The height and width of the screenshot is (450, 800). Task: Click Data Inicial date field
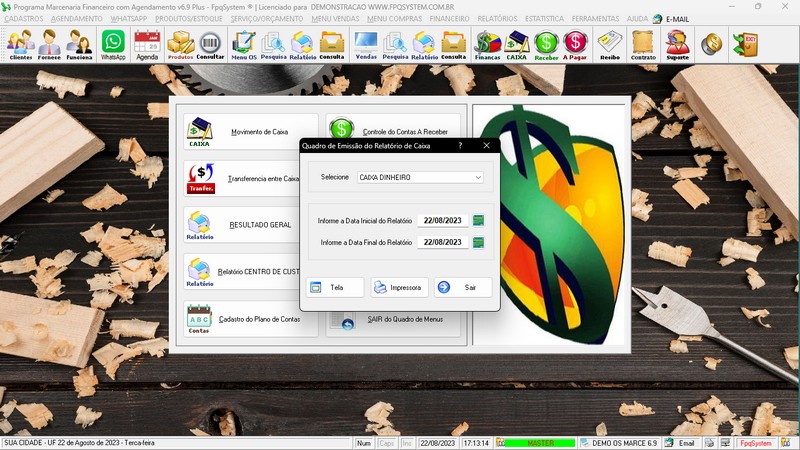(442, 220)
